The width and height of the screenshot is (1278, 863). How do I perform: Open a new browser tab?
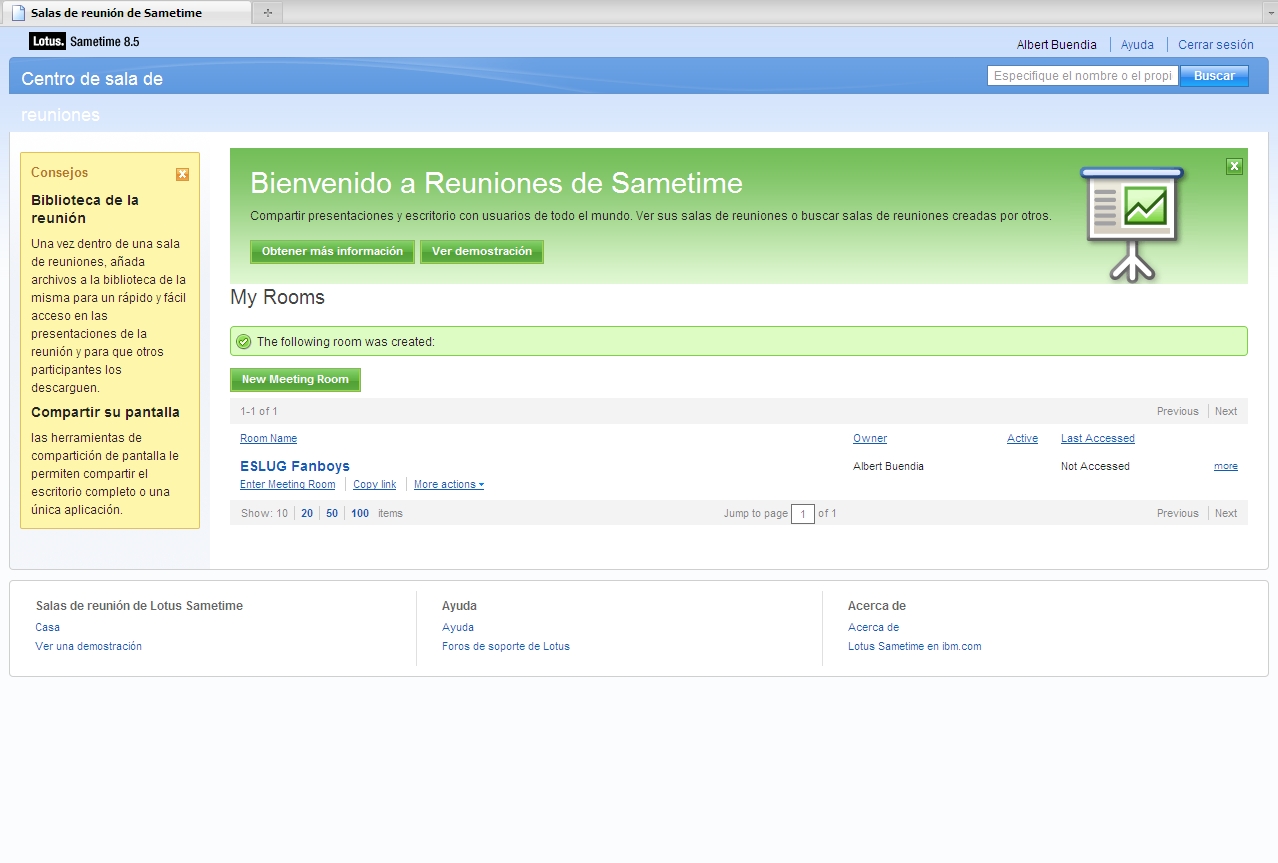point(267,13)
